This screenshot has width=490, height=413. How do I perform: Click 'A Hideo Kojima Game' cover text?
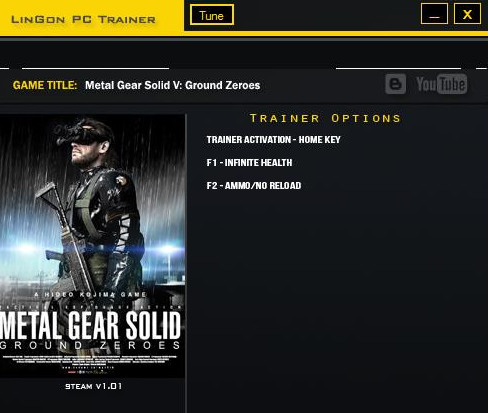click(90, 295)
